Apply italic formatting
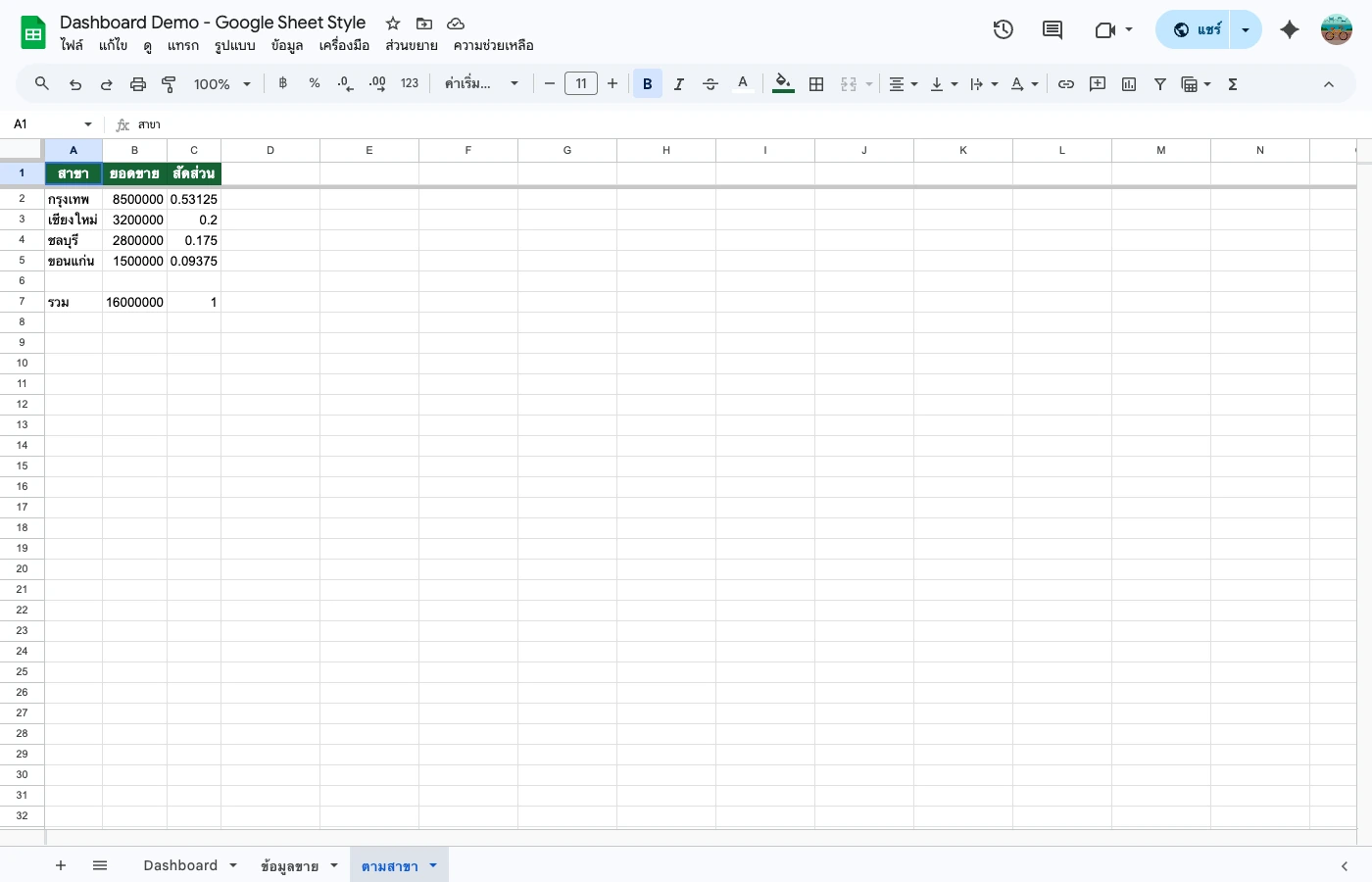 679,83
